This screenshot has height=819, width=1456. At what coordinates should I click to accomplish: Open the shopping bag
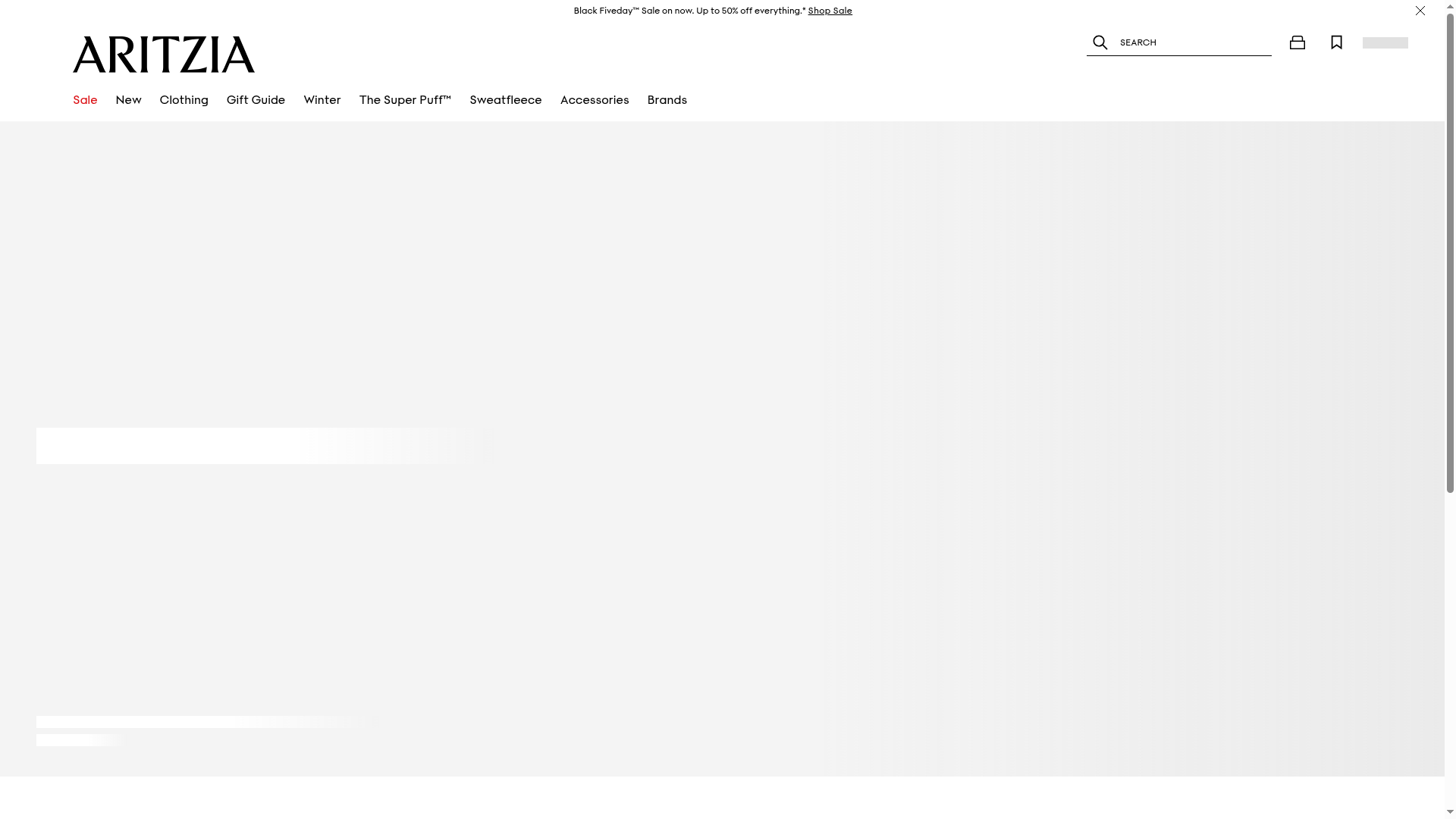pos(1298,42)
